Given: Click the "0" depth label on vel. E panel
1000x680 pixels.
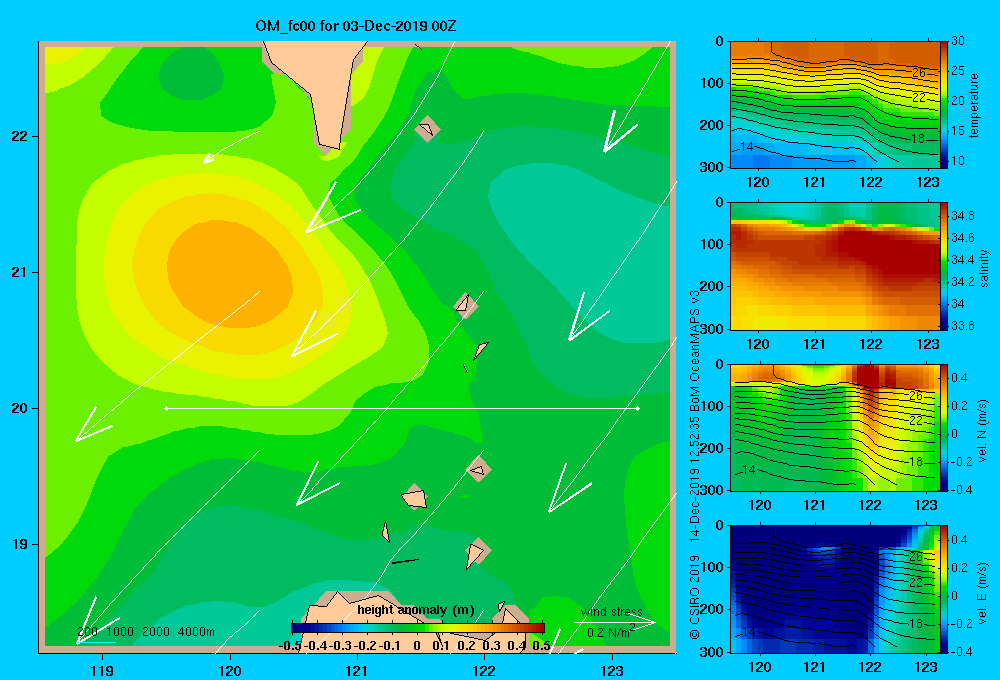Looking at the screenshot, I should (719, 526).
